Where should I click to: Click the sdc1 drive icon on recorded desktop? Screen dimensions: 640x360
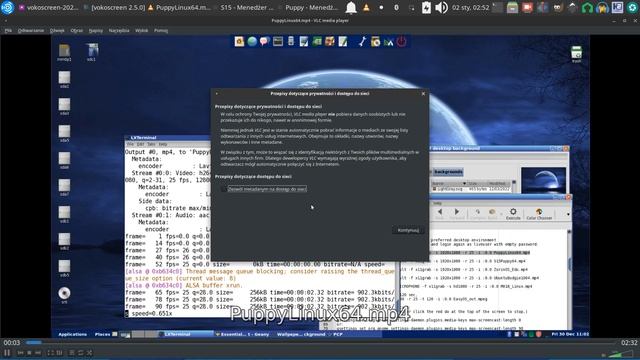[x=92, y=52]
